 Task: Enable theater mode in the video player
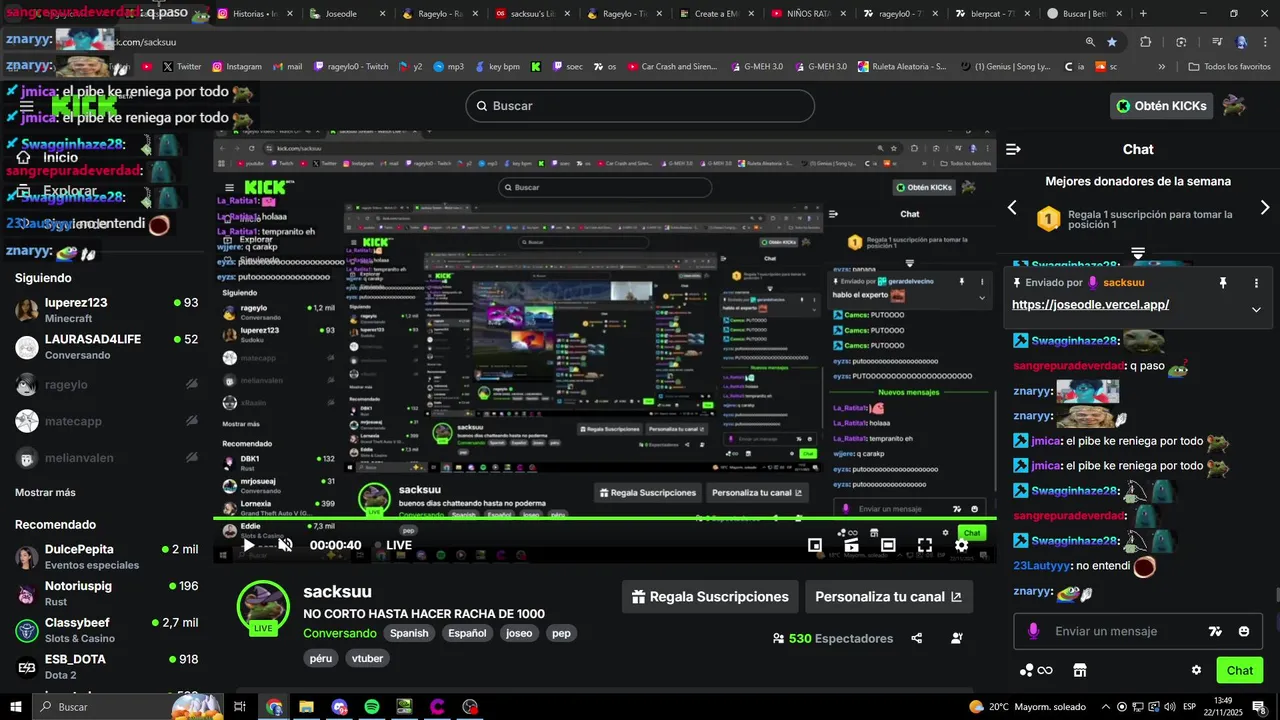point(888,545)
